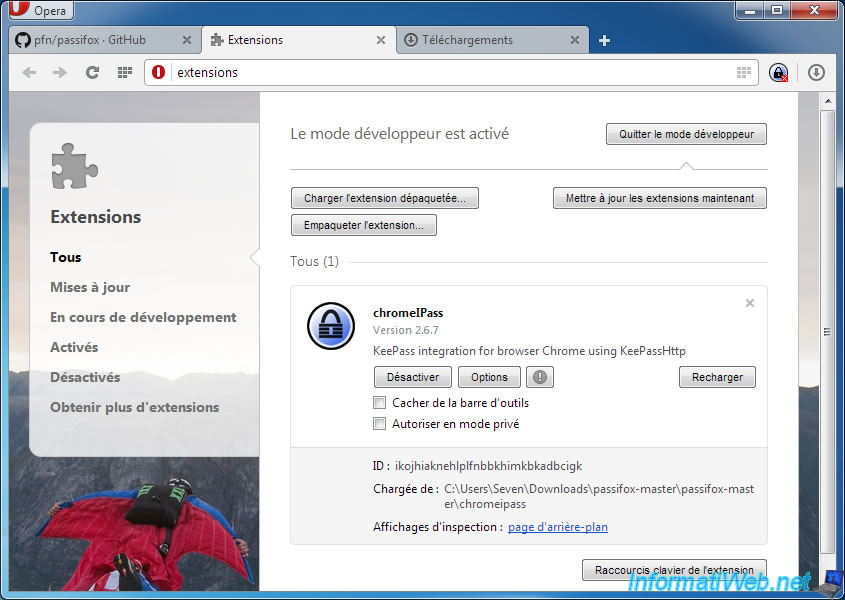Open the downloads arrow toolbar icon
Screen dimensions: 845x600
click(x=816, y=72)
